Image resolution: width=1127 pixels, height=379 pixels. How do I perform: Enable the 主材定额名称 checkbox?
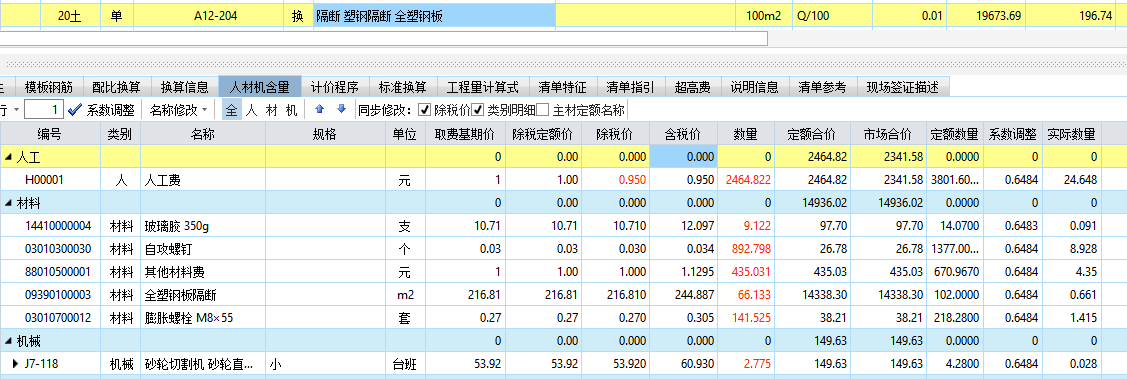click(x=543, y=110)
